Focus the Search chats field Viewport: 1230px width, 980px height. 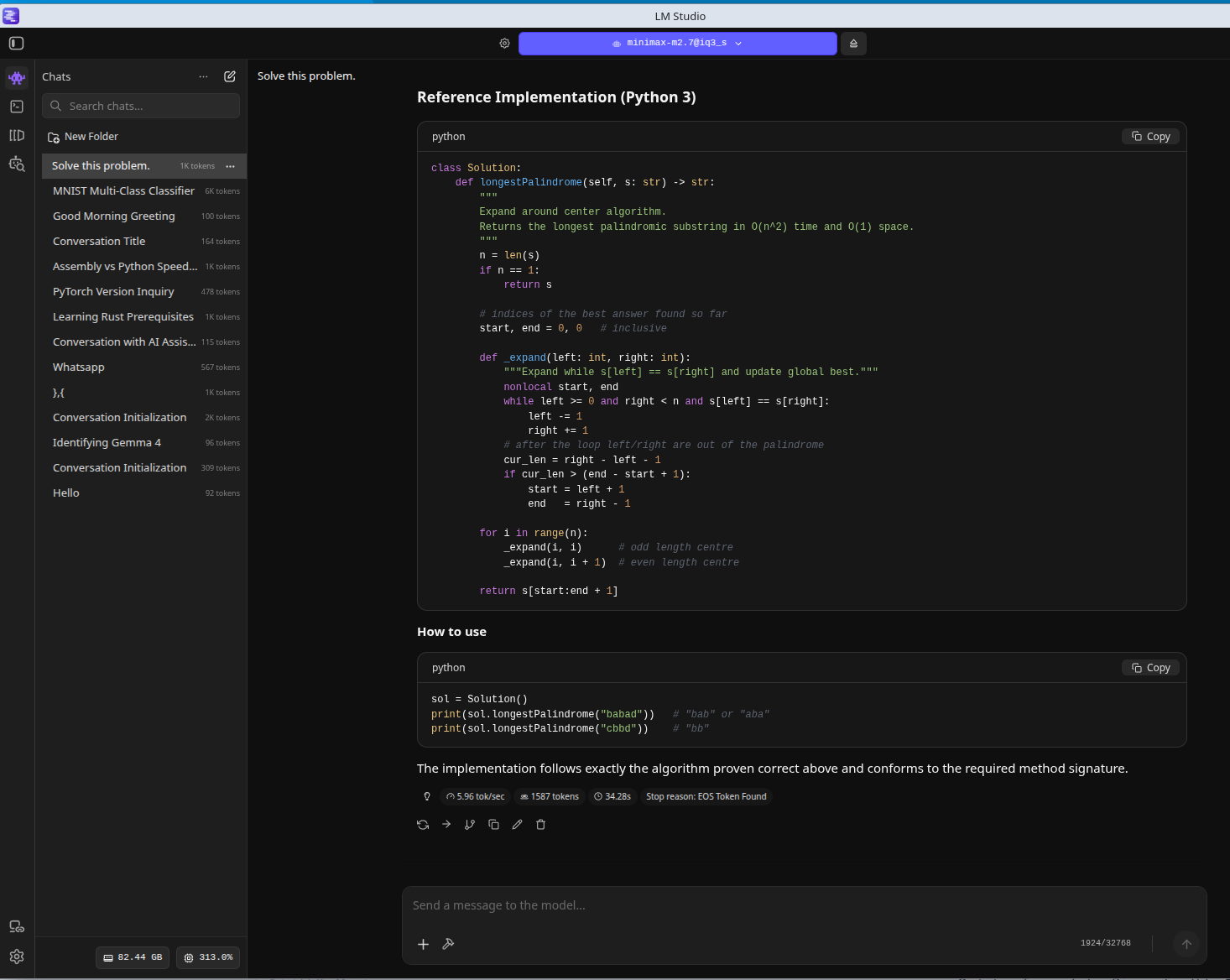click(x=141, y=106)
